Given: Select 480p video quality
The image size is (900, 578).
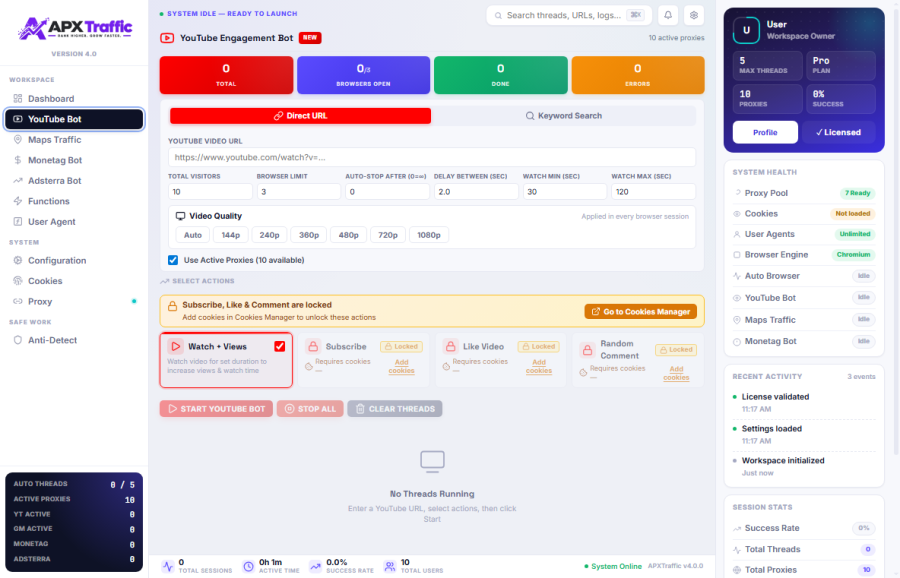Looking at the screenshot, I should coord(348,235).
